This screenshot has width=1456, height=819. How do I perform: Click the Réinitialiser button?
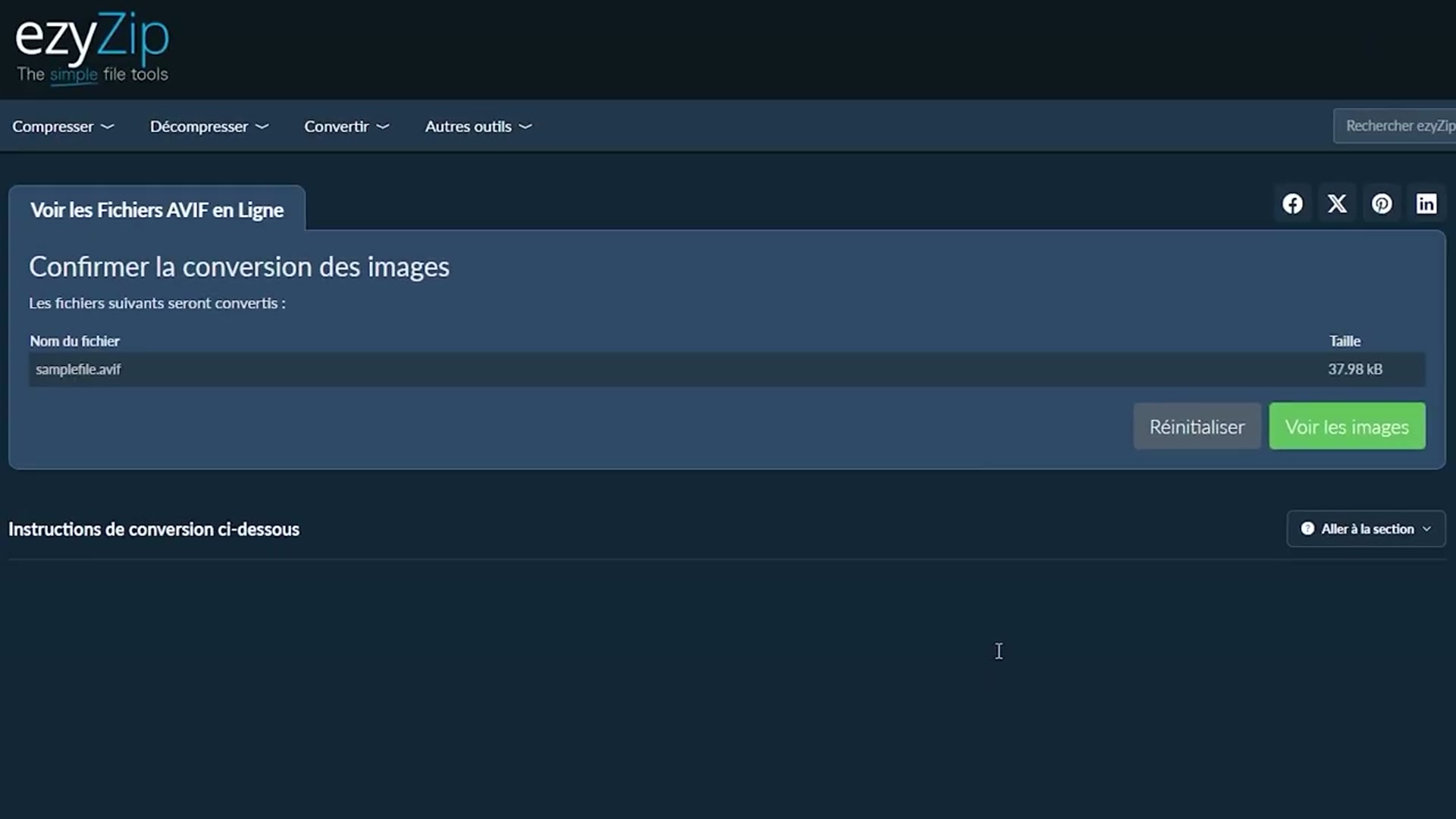point(1197,426)
